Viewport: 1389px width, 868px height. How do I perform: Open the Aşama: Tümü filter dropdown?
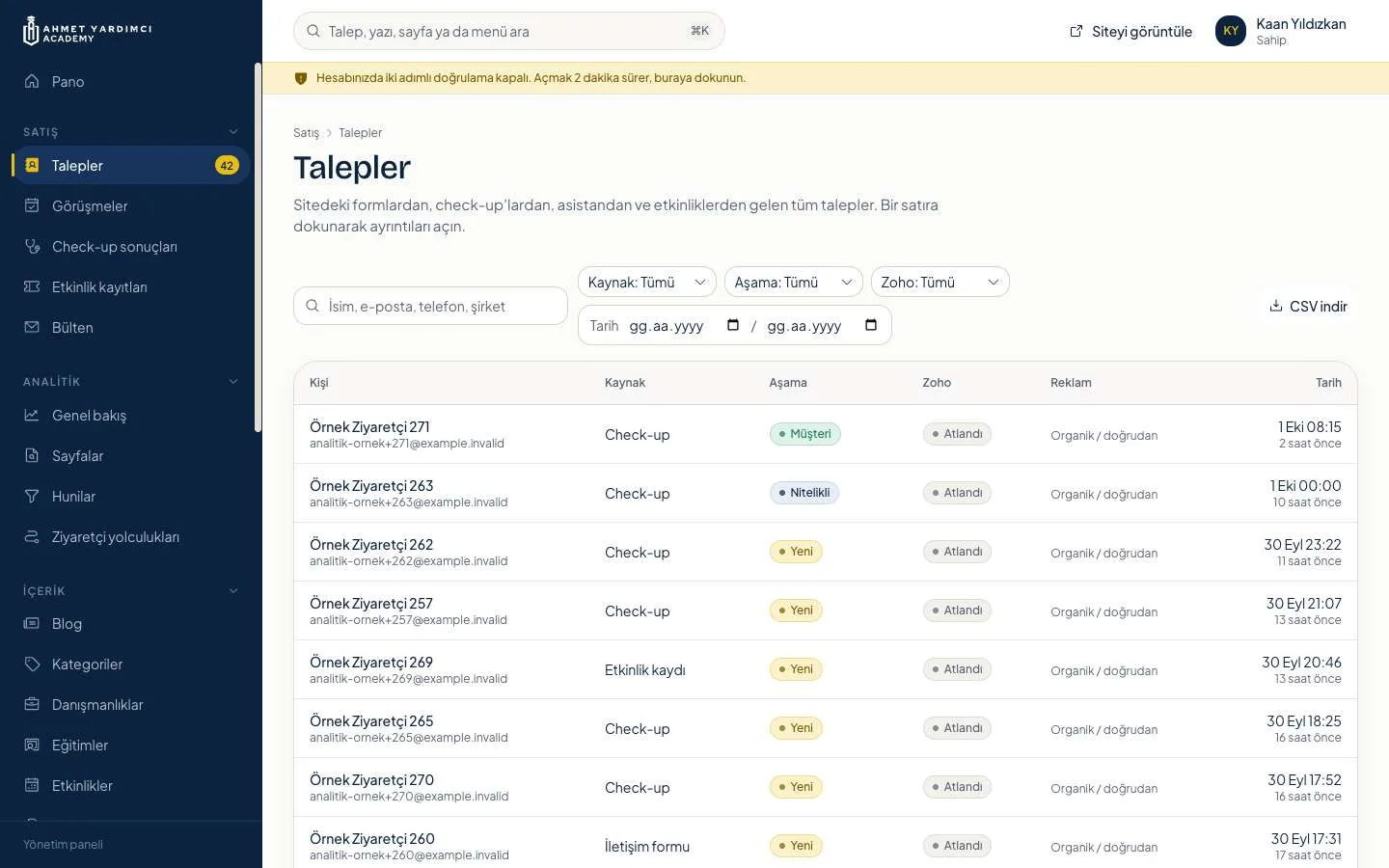pos(794,282)
